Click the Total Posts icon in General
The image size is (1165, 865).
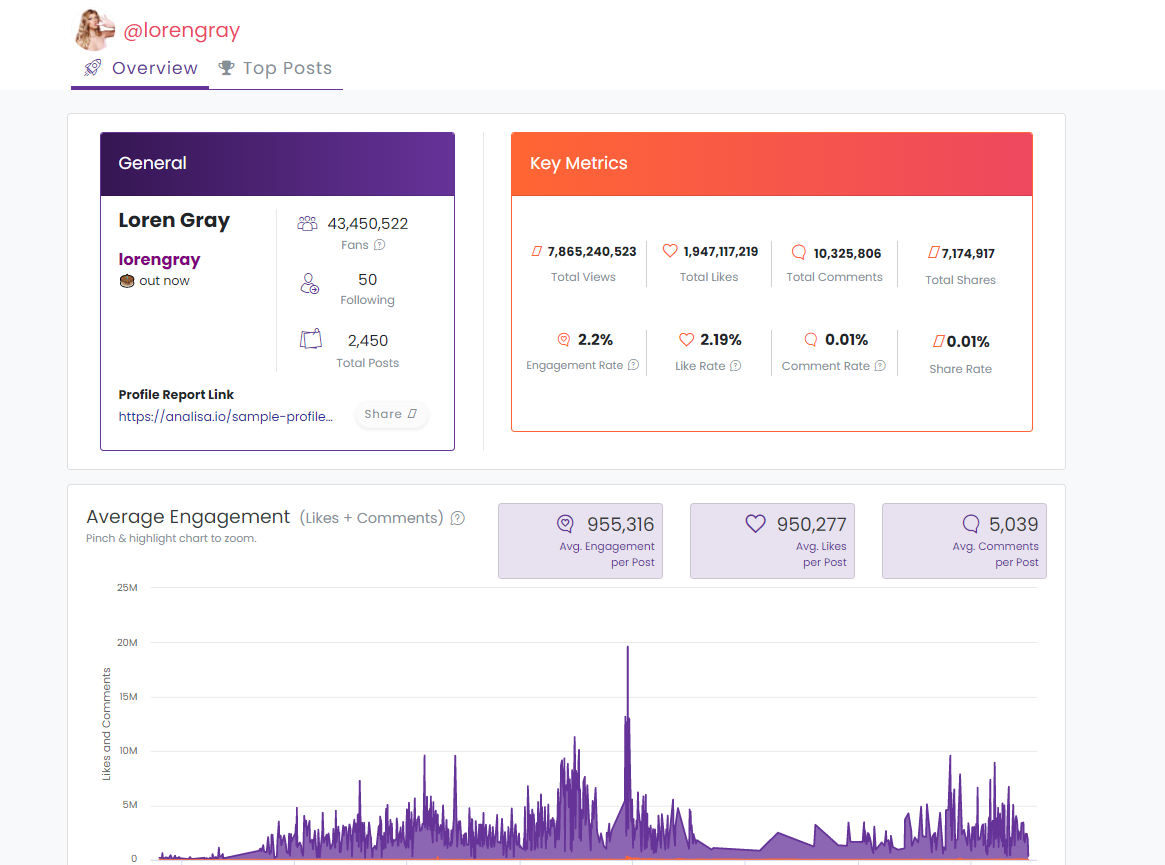(x=311, y=340)
